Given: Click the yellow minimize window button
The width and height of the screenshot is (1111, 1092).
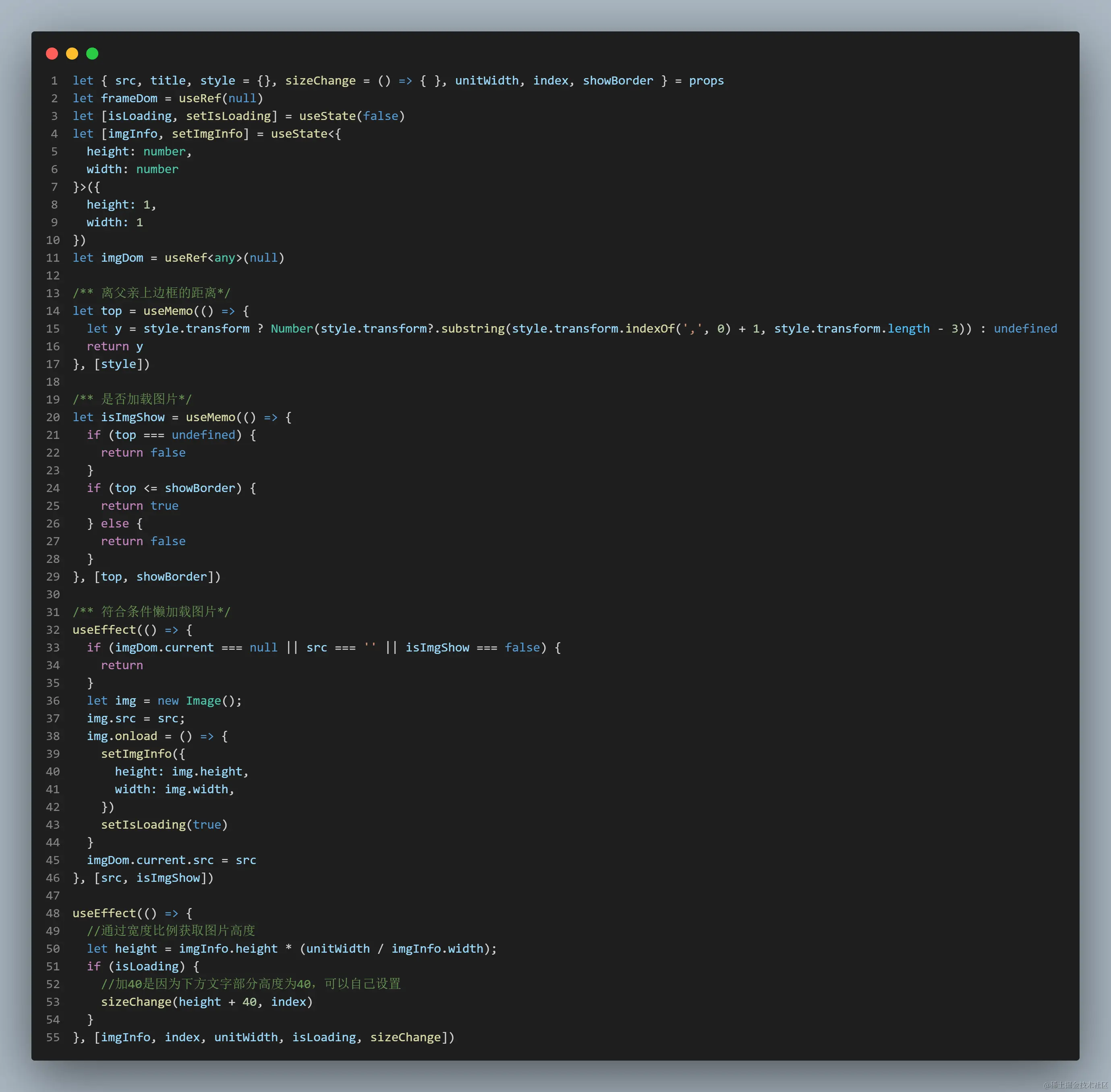Looking at the screenshot, I should pos(72,53).
